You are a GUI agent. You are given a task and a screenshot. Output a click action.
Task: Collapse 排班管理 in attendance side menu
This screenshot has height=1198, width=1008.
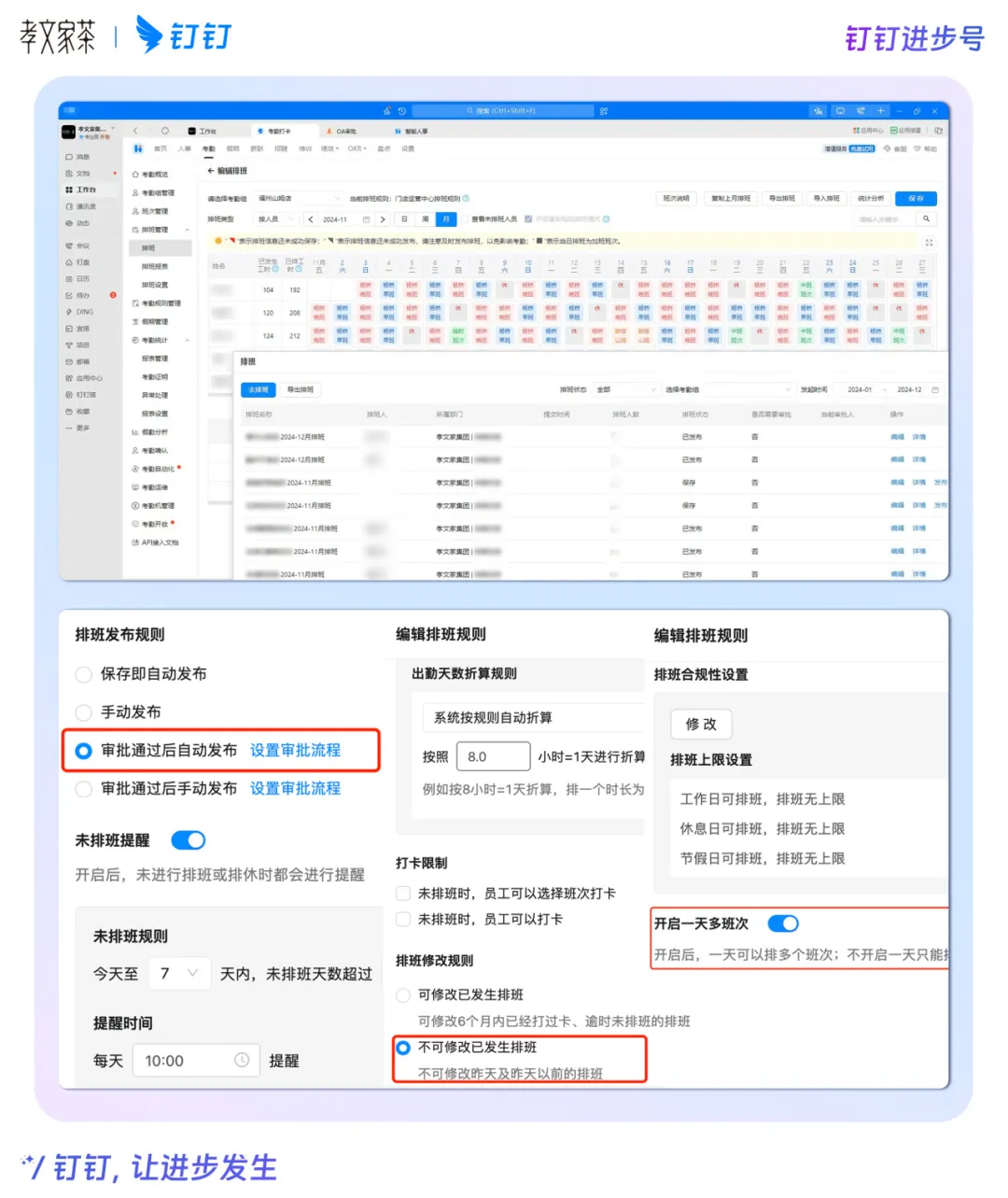(188, 230)
